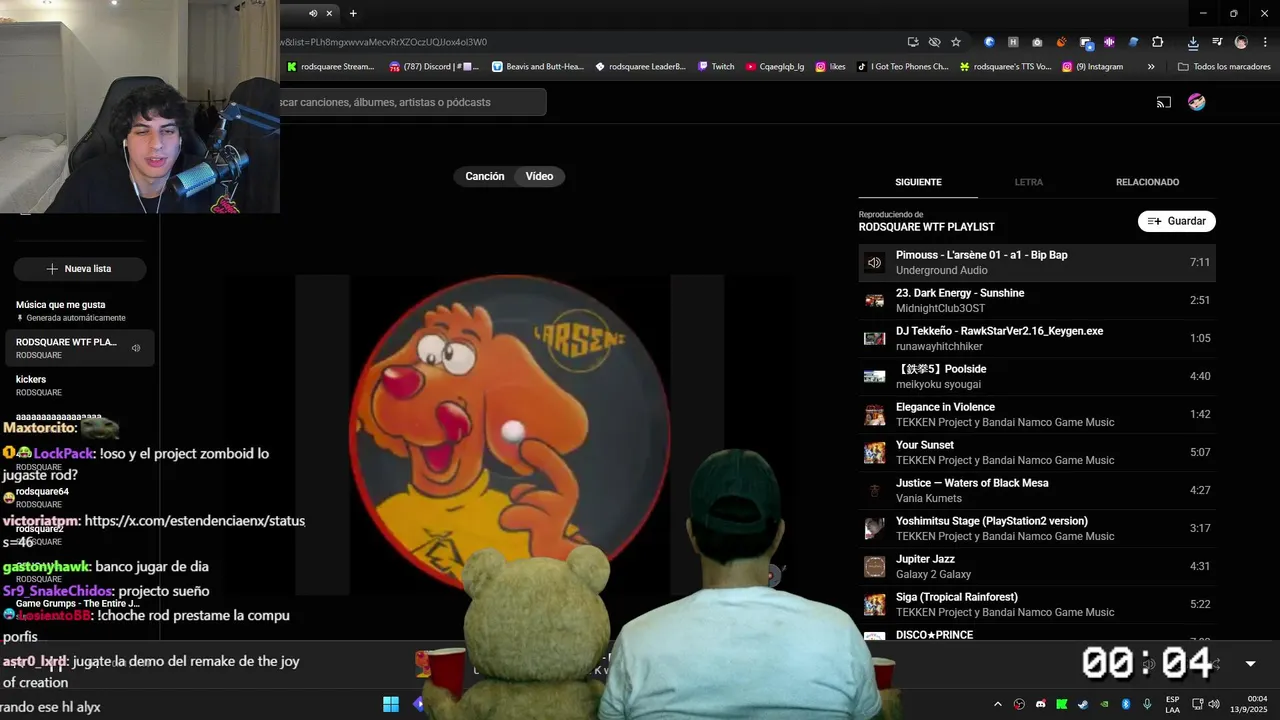Click the Guardar playlist button

pyautogui.click(x=1177, y=221)
